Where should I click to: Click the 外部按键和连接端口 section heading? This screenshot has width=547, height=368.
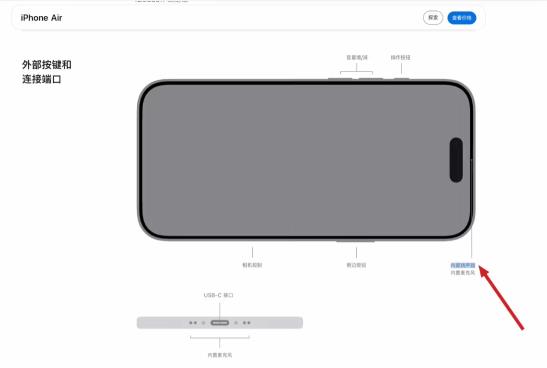click(x=47, y=72)
